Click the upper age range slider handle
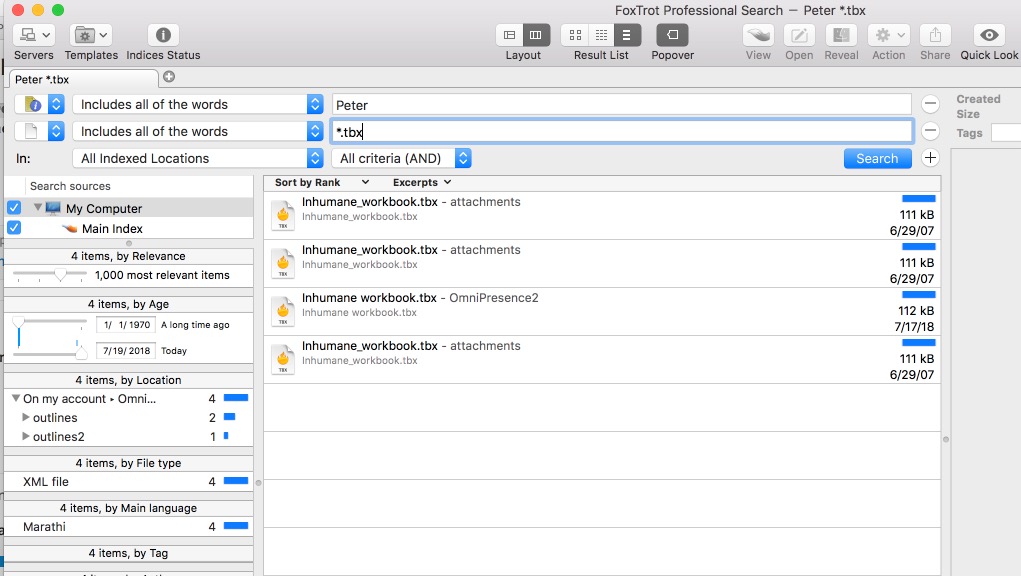 pyautogui.click(x=19, y=322)
